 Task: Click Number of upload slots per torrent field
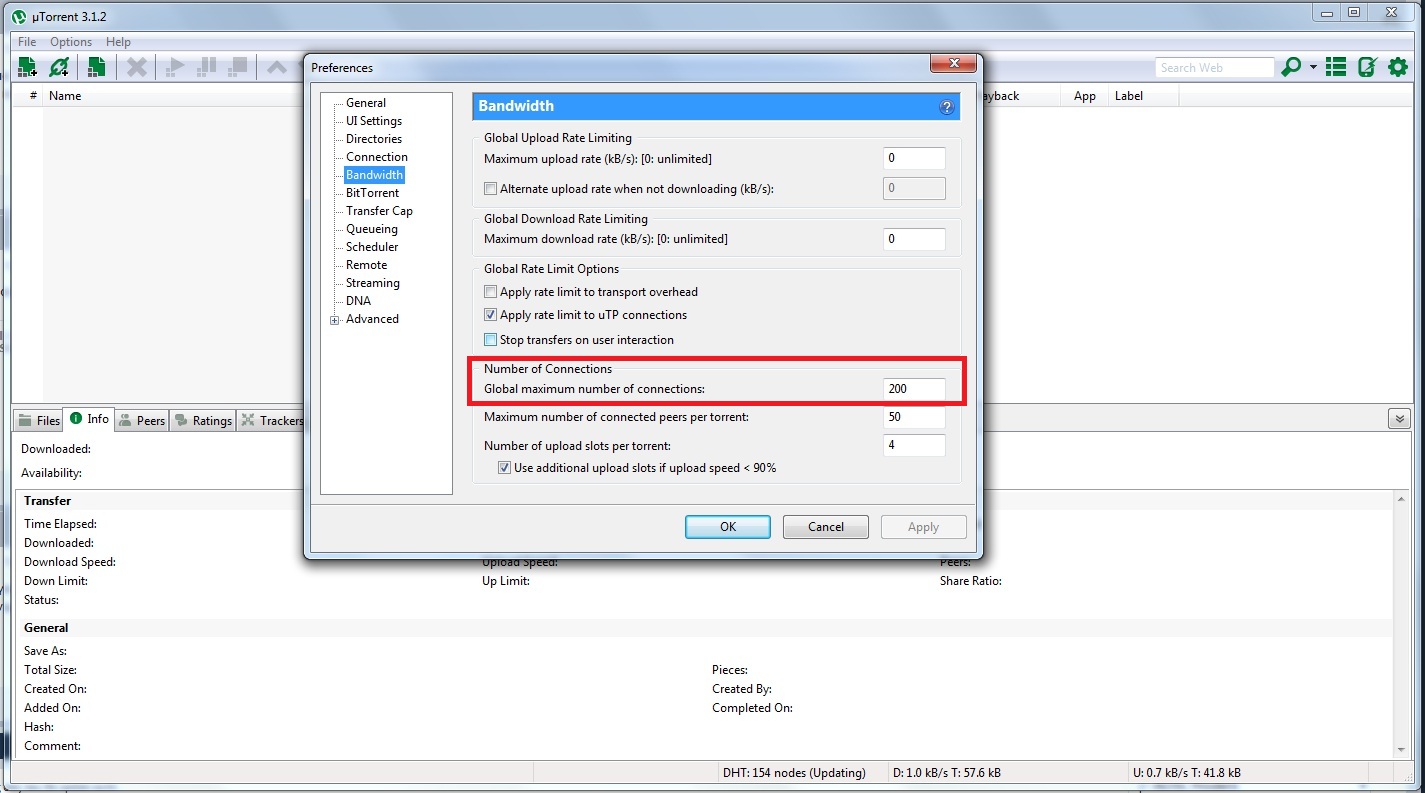click(914, 445)
